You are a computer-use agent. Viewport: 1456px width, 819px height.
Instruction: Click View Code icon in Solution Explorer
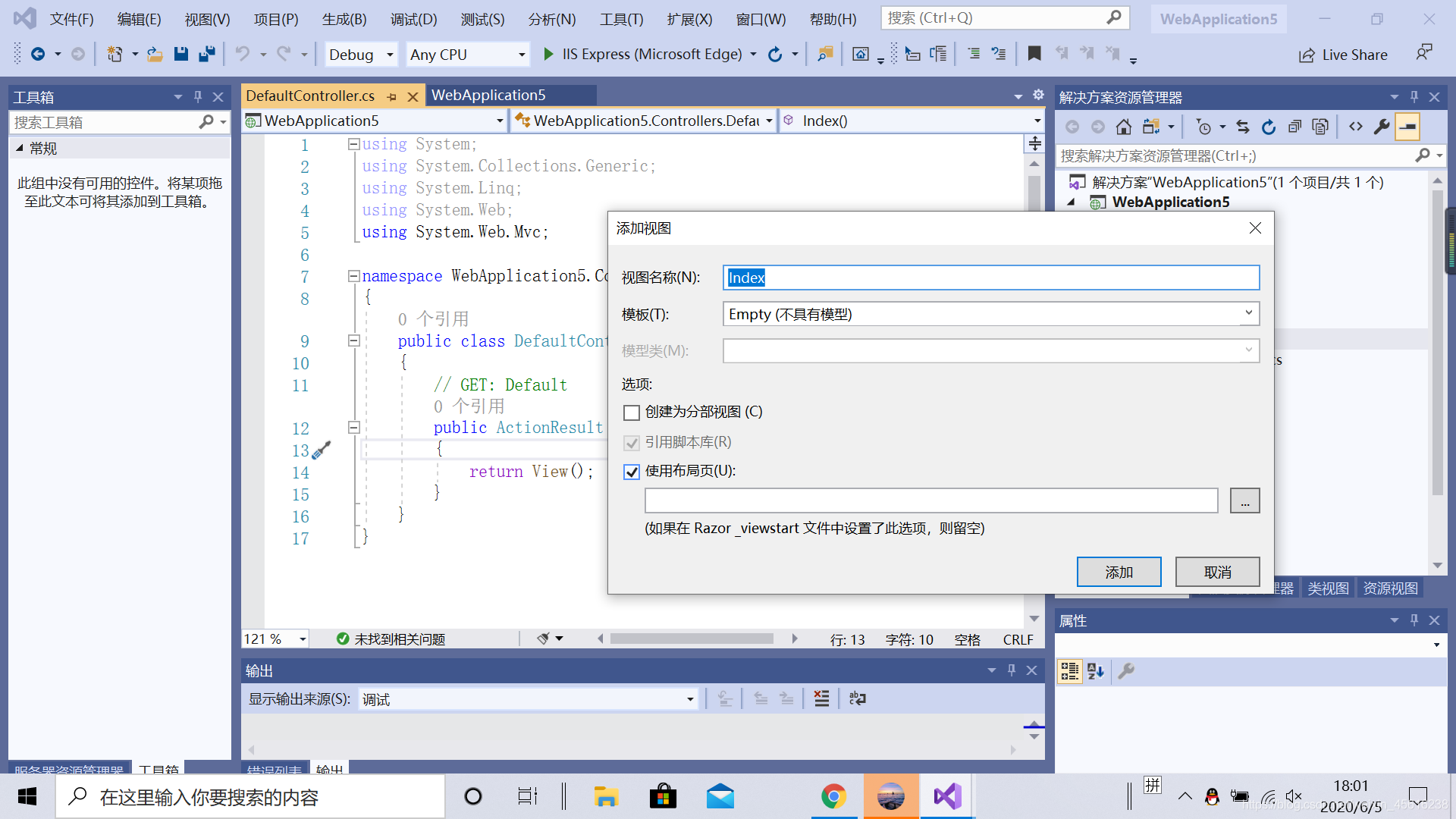(1355, 127)
